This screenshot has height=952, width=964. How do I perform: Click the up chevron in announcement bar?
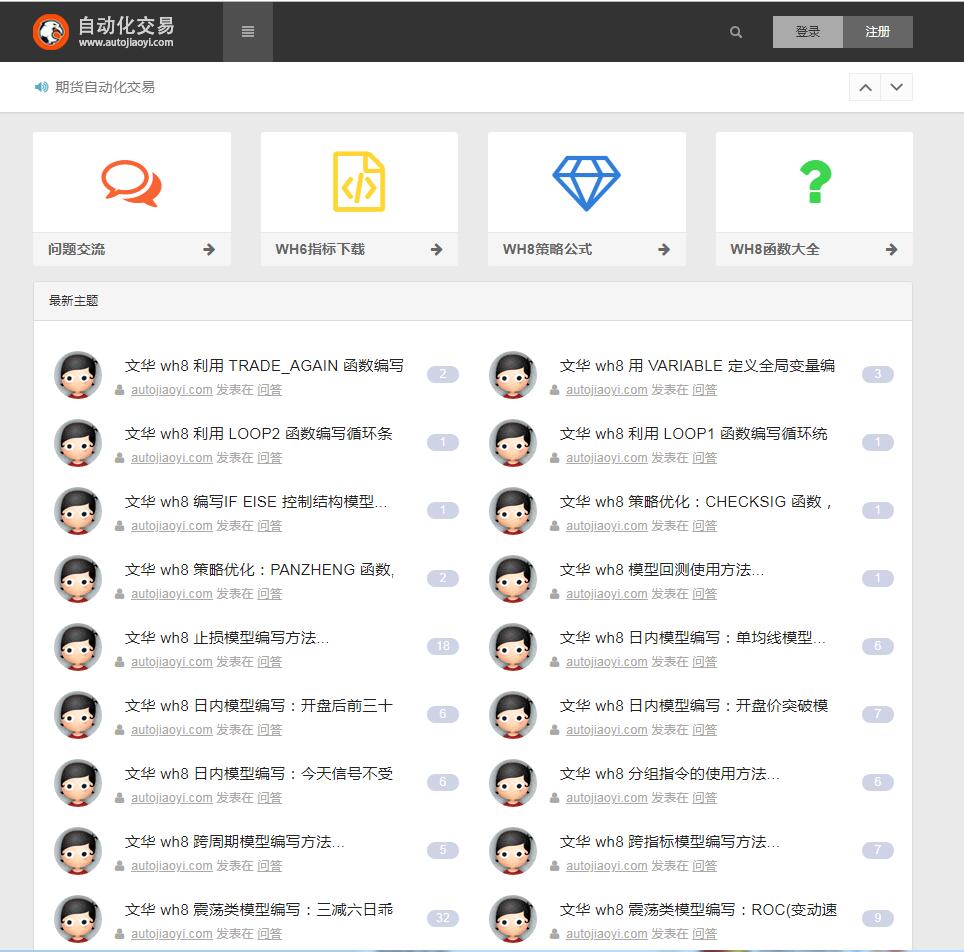[865, 87]
